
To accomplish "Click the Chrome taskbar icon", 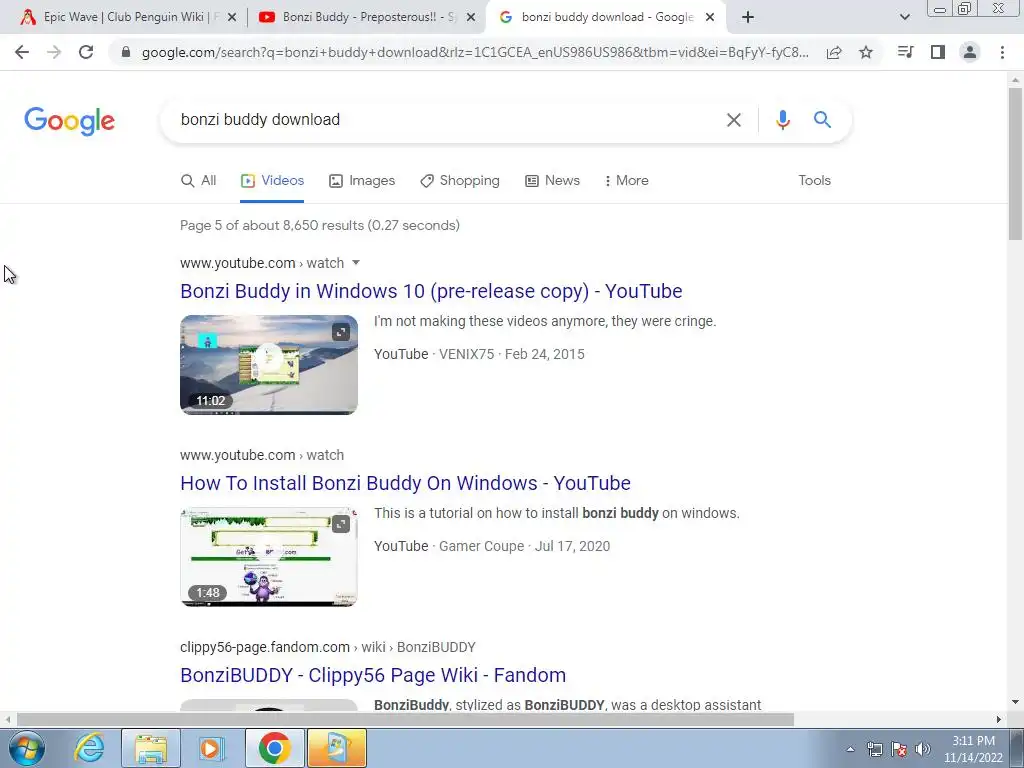I will [x=274, y=748].
